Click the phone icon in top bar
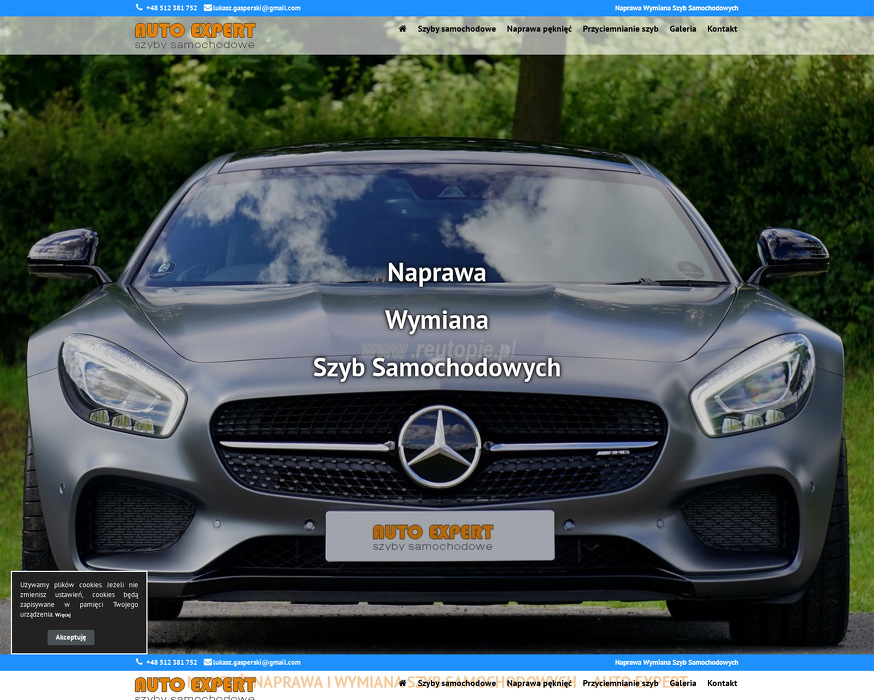This screenshot has height=700, width=874. (139, 8)
